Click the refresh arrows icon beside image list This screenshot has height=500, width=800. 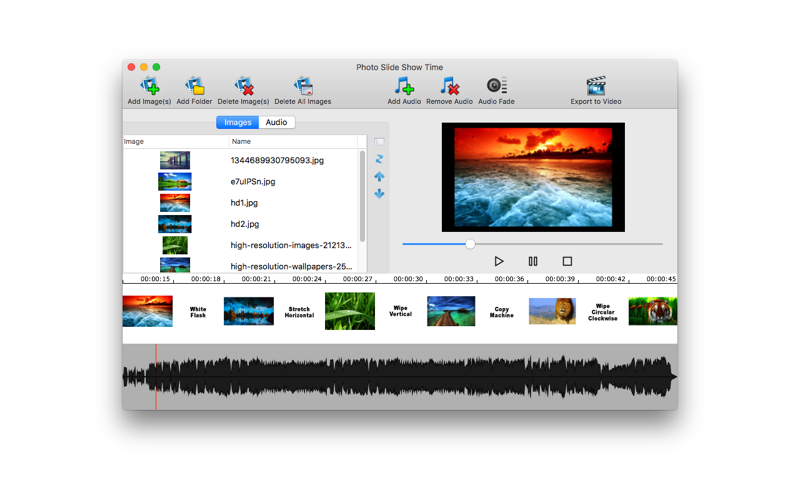379,159
